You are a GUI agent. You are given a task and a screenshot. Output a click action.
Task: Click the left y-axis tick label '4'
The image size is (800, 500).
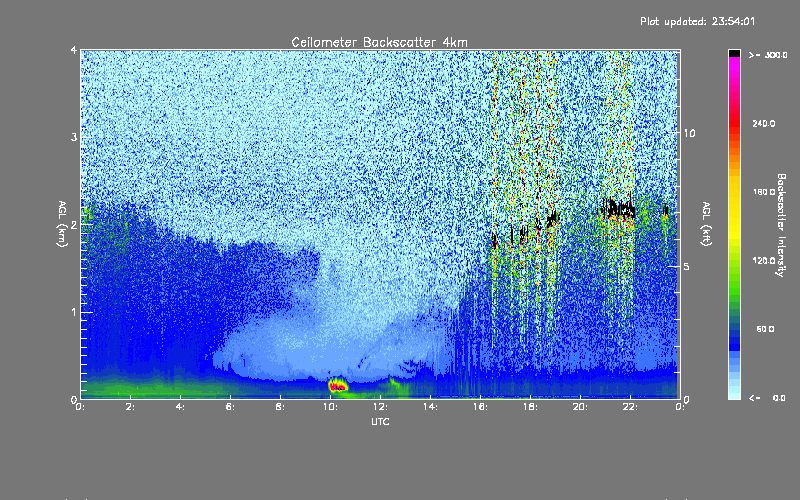point(74,50)
